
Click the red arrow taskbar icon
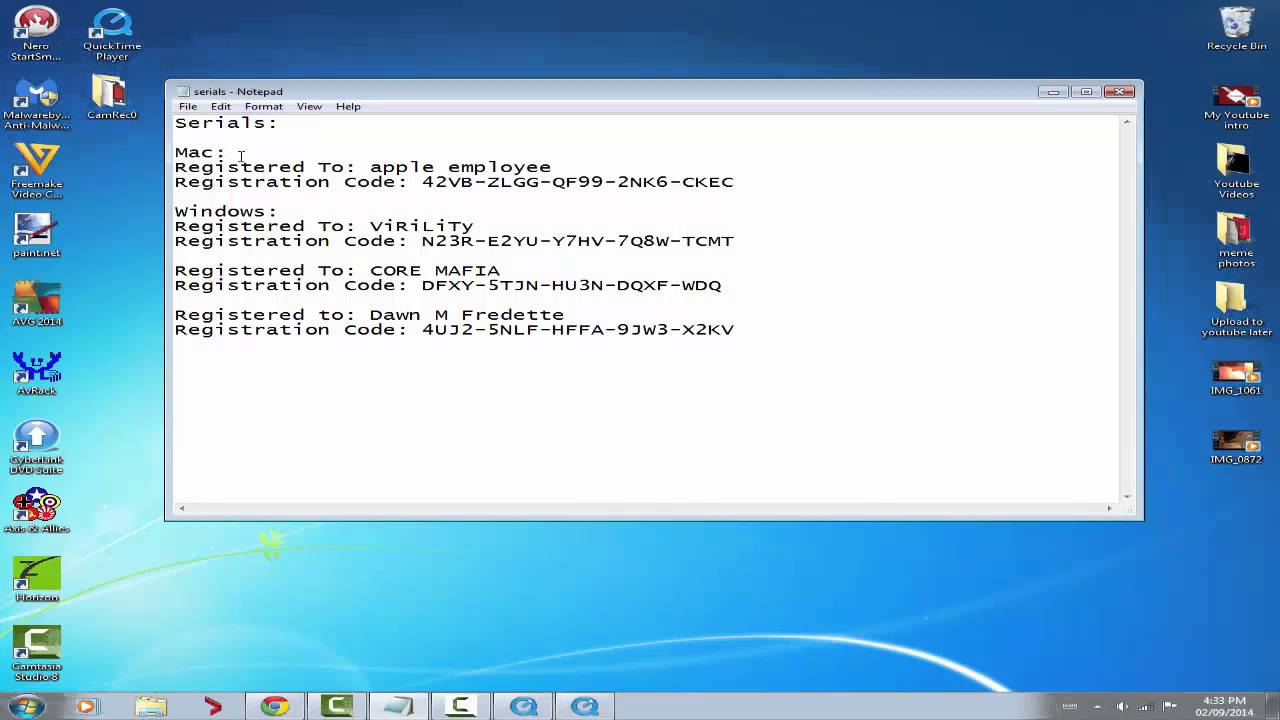[x=212, y=706]
